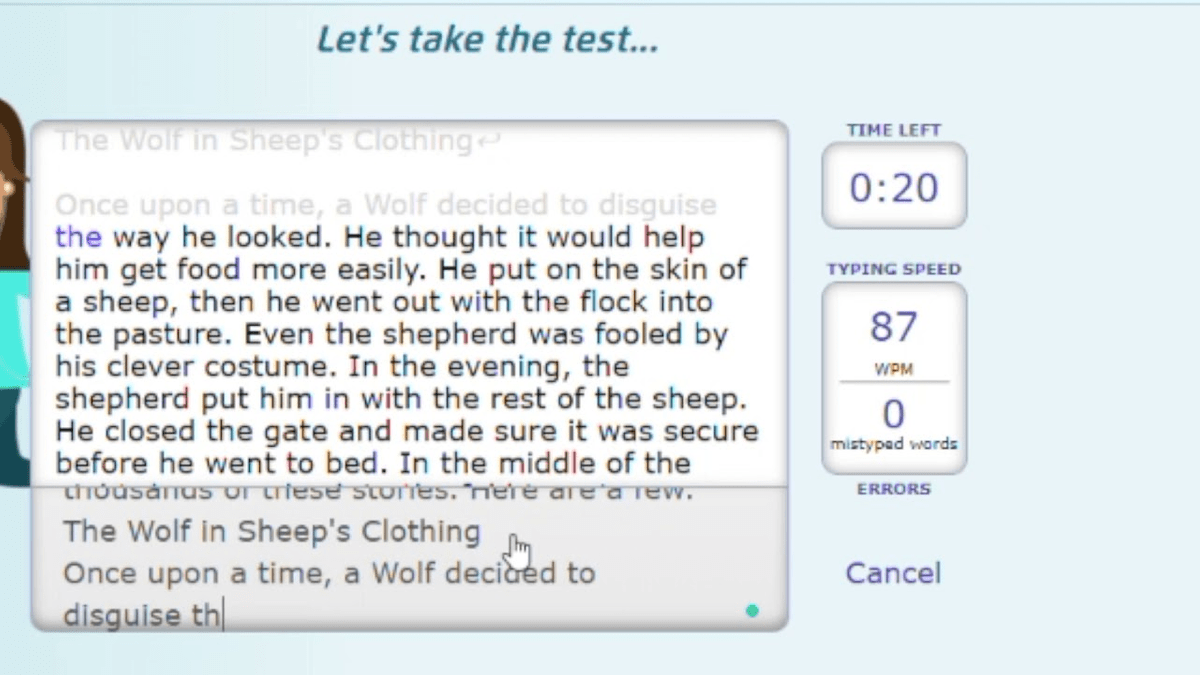Click the ERRORS label below the speed panel
1200x675 pixels.
893,489
